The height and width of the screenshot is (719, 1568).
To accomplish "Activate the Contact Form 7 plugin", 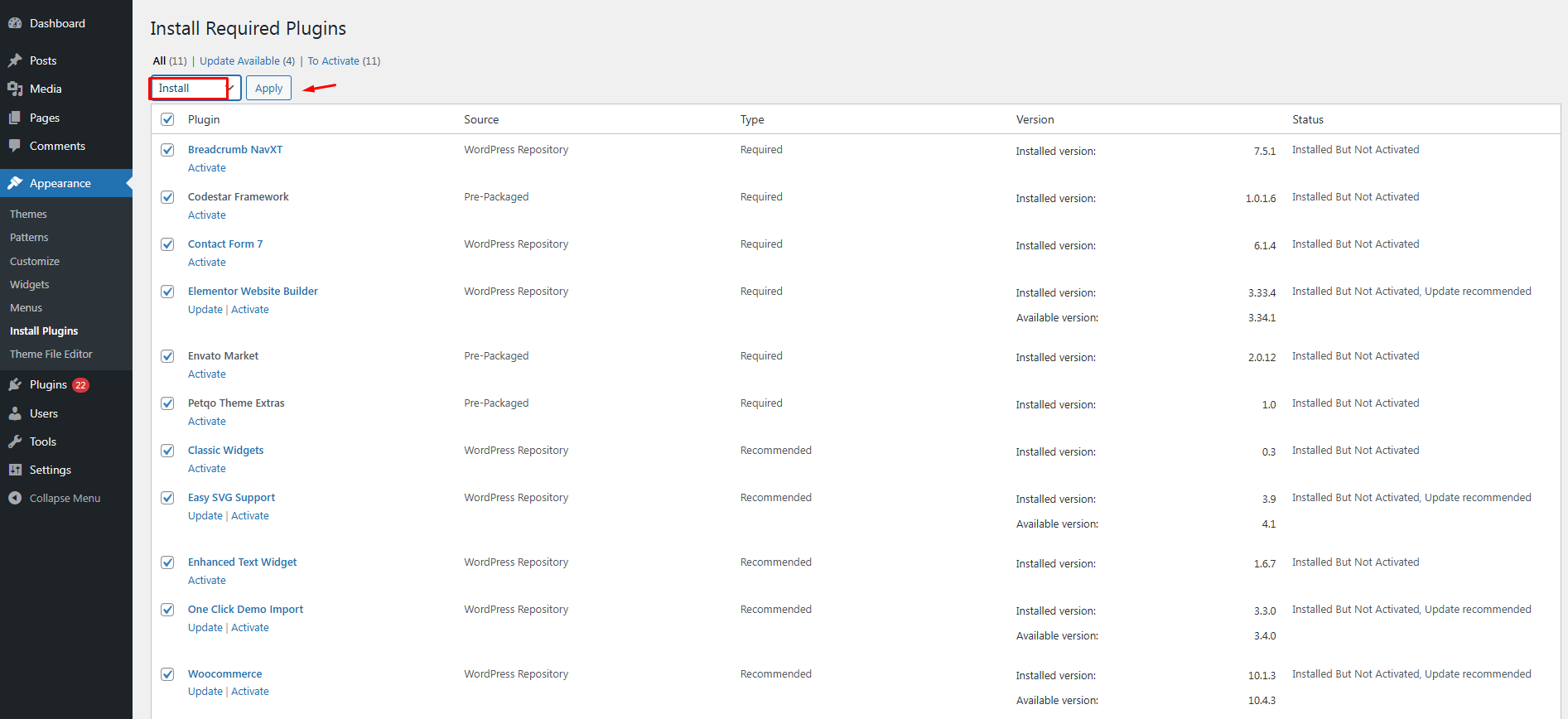I will [x=206, y=263].
